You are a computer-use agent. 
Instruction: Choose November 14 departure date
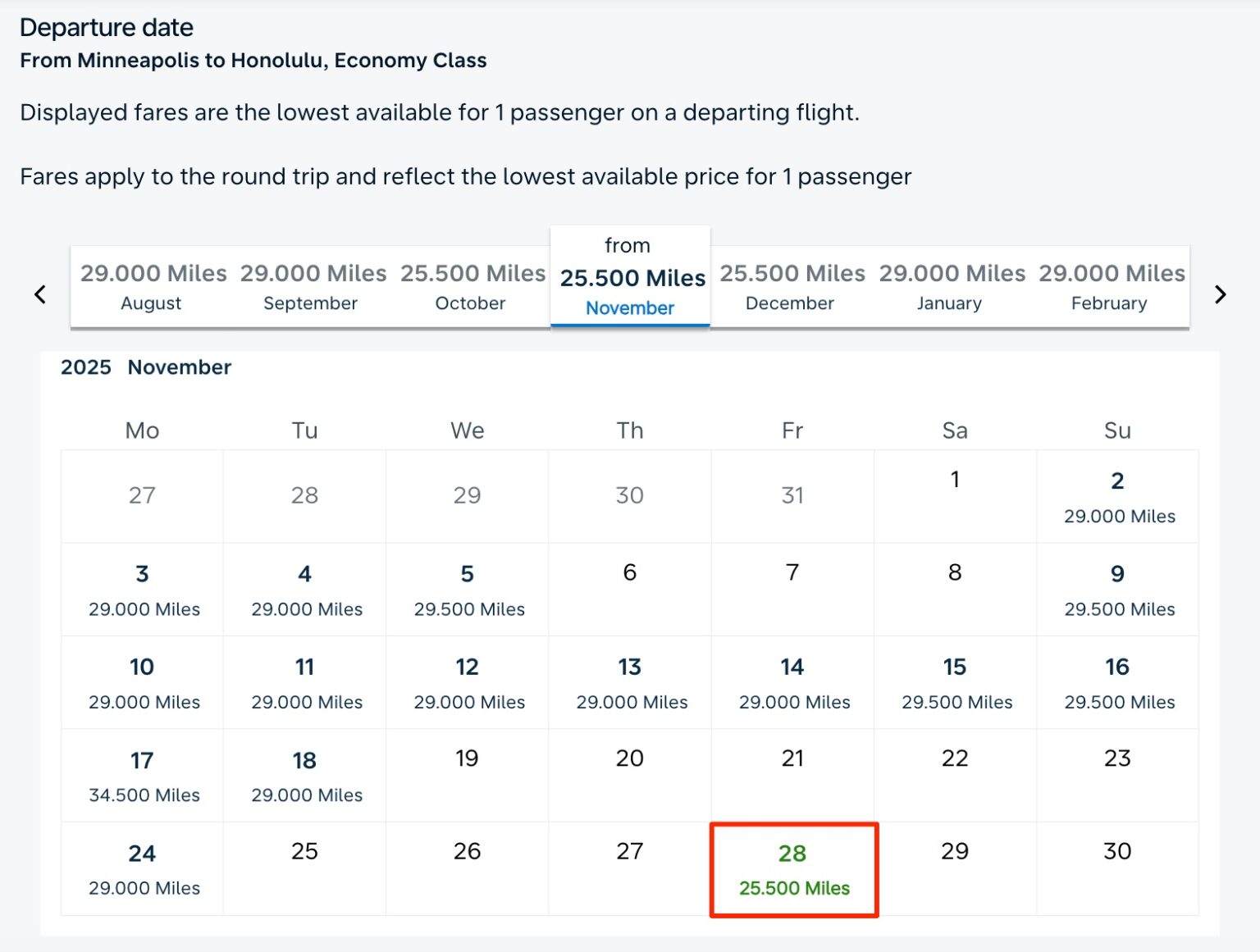(792, 682)
